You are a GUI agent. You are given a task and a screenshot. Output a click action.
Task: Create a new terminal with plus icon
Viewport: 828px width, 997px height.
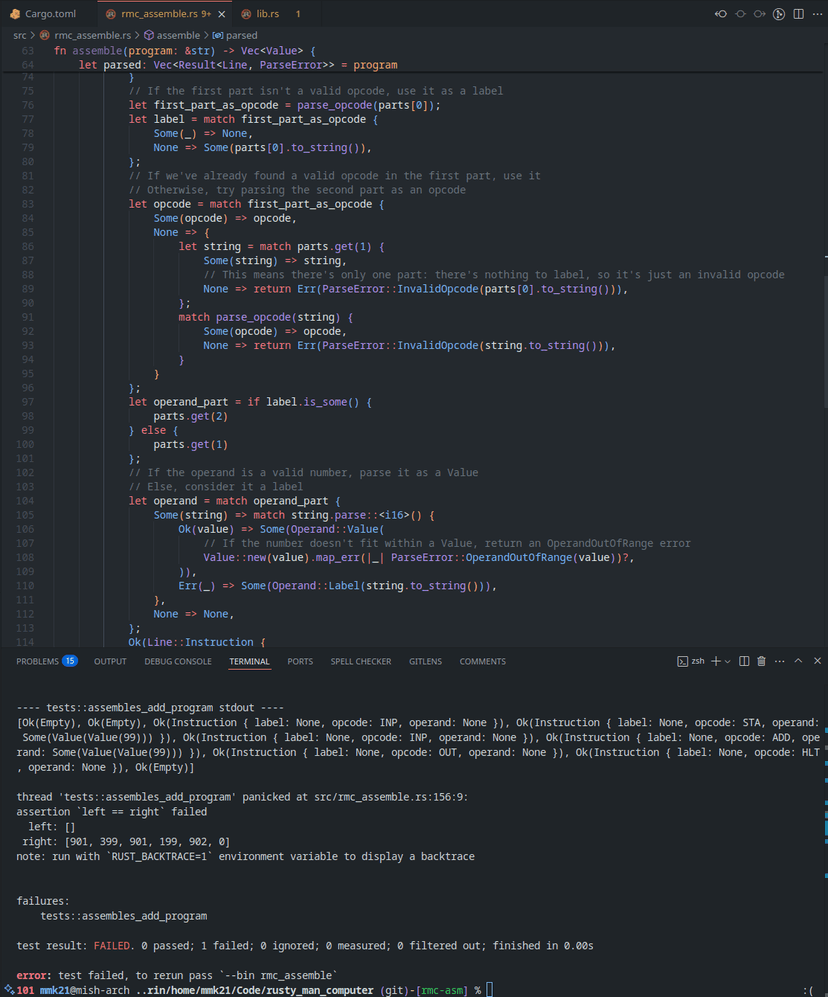coord(715,661)
